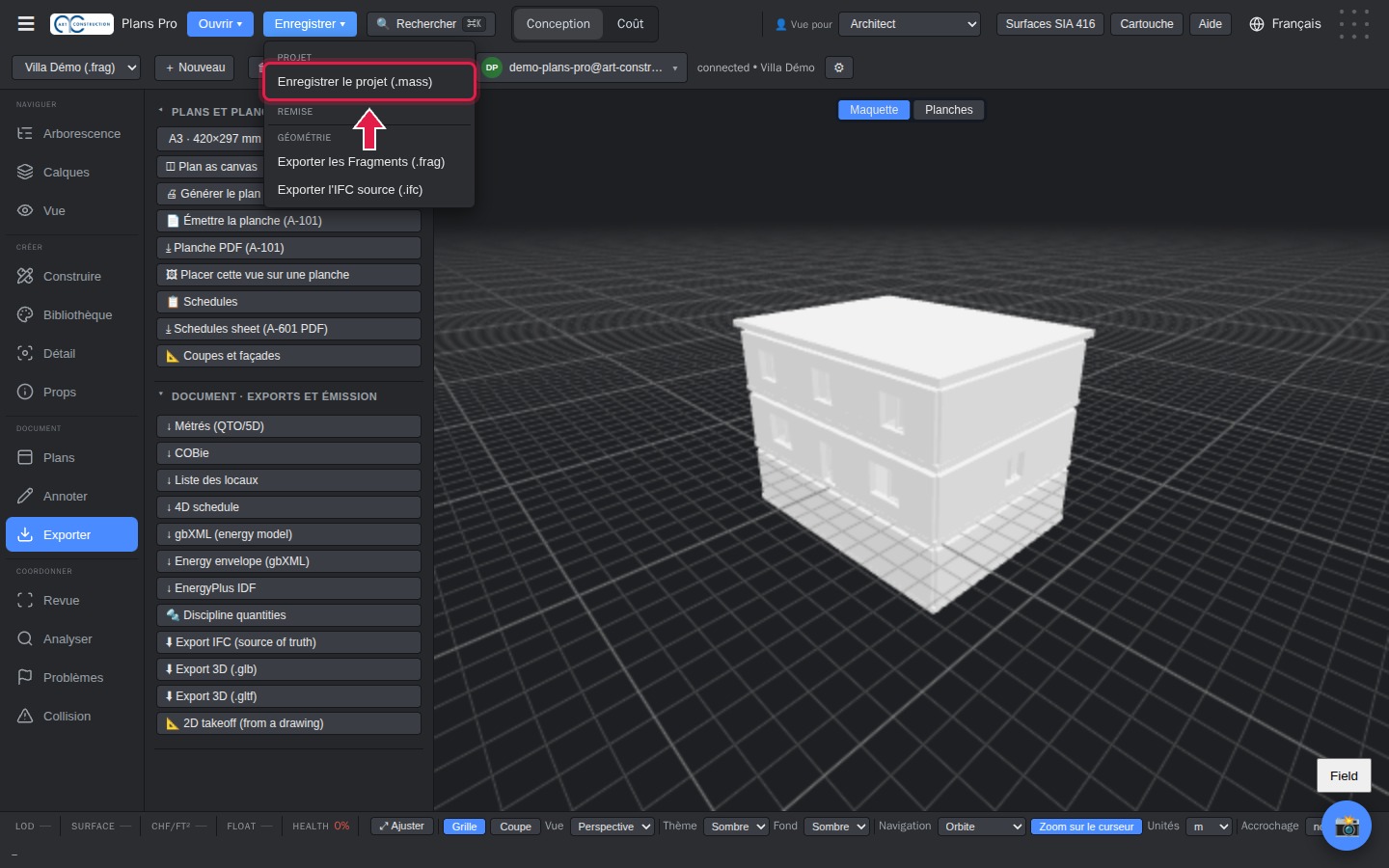Open the hamburger main menu
The height and width of the screenshot is (868, 1389).
[26, 24]
